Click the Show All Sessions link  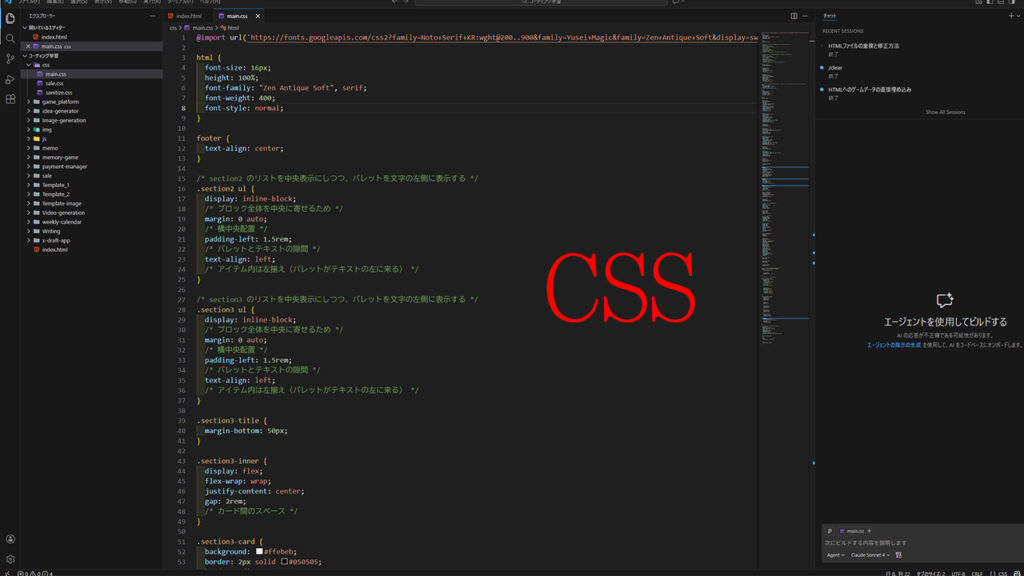point(945,112)
